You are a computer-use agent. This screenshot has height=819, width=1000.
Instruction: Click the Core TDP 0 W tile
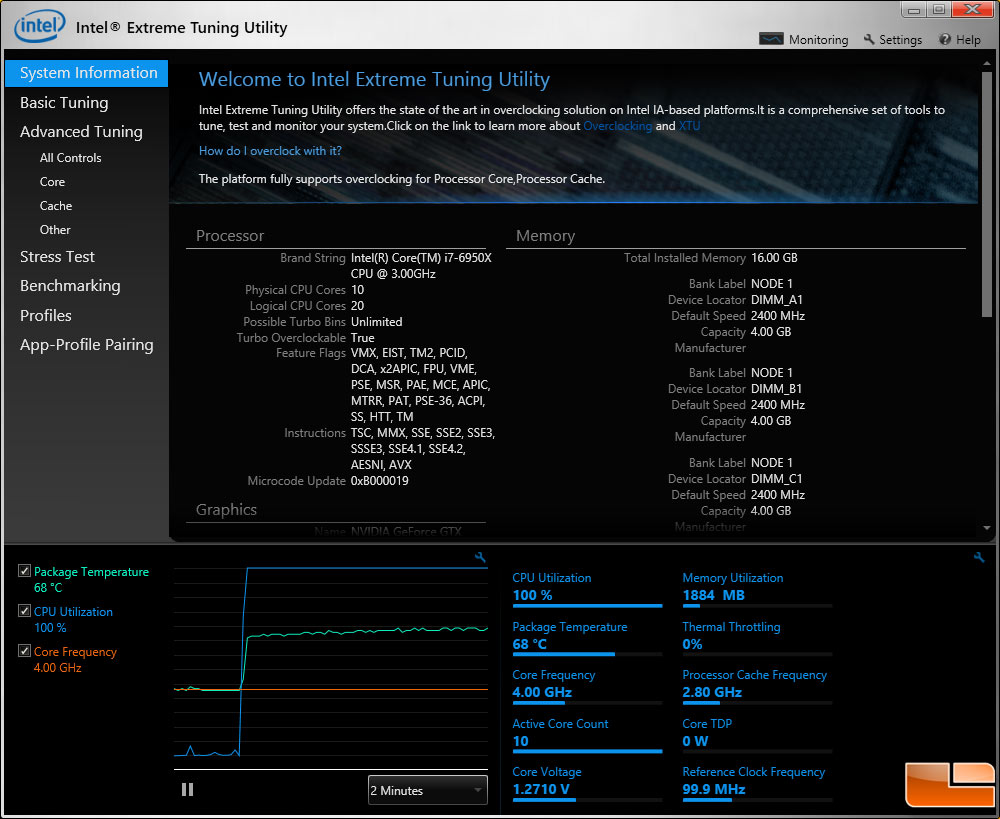(x=757, y=735)
